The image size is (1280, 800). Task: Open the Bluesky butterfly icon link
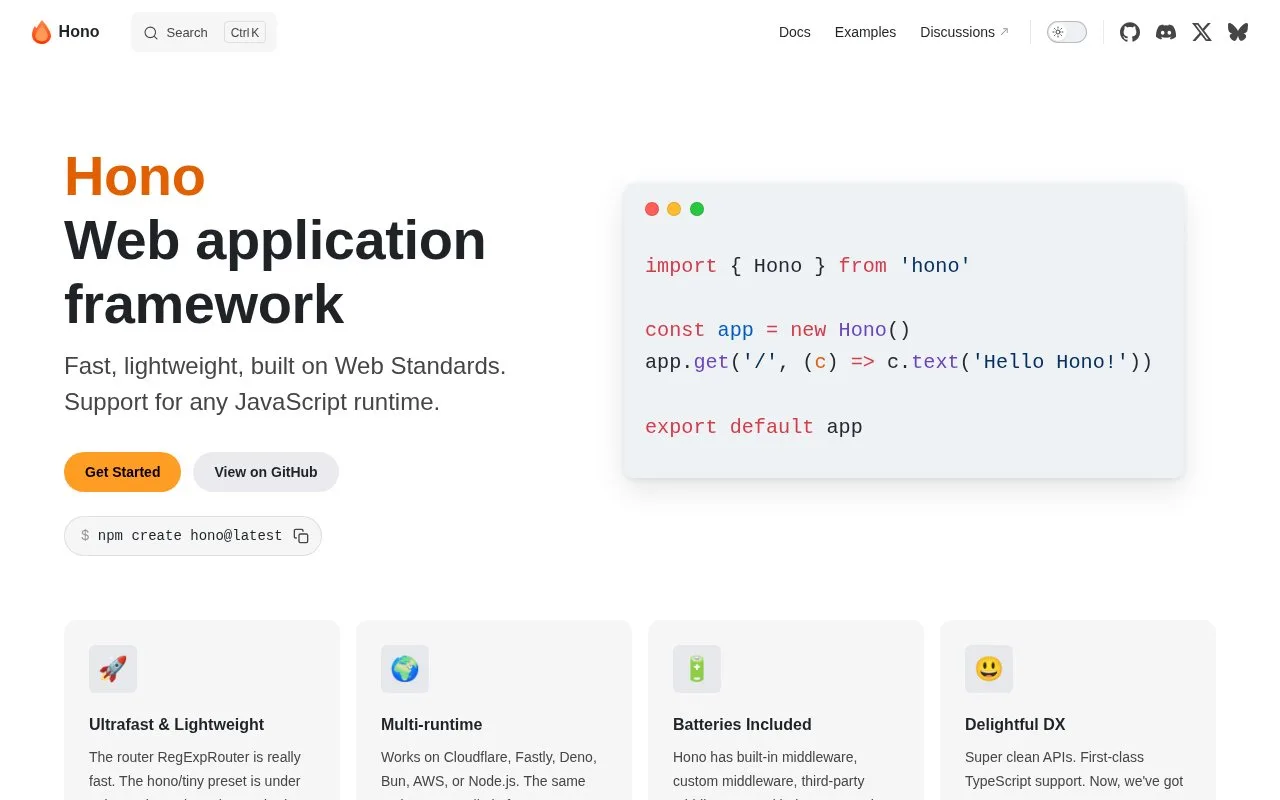click(1238, 32)
